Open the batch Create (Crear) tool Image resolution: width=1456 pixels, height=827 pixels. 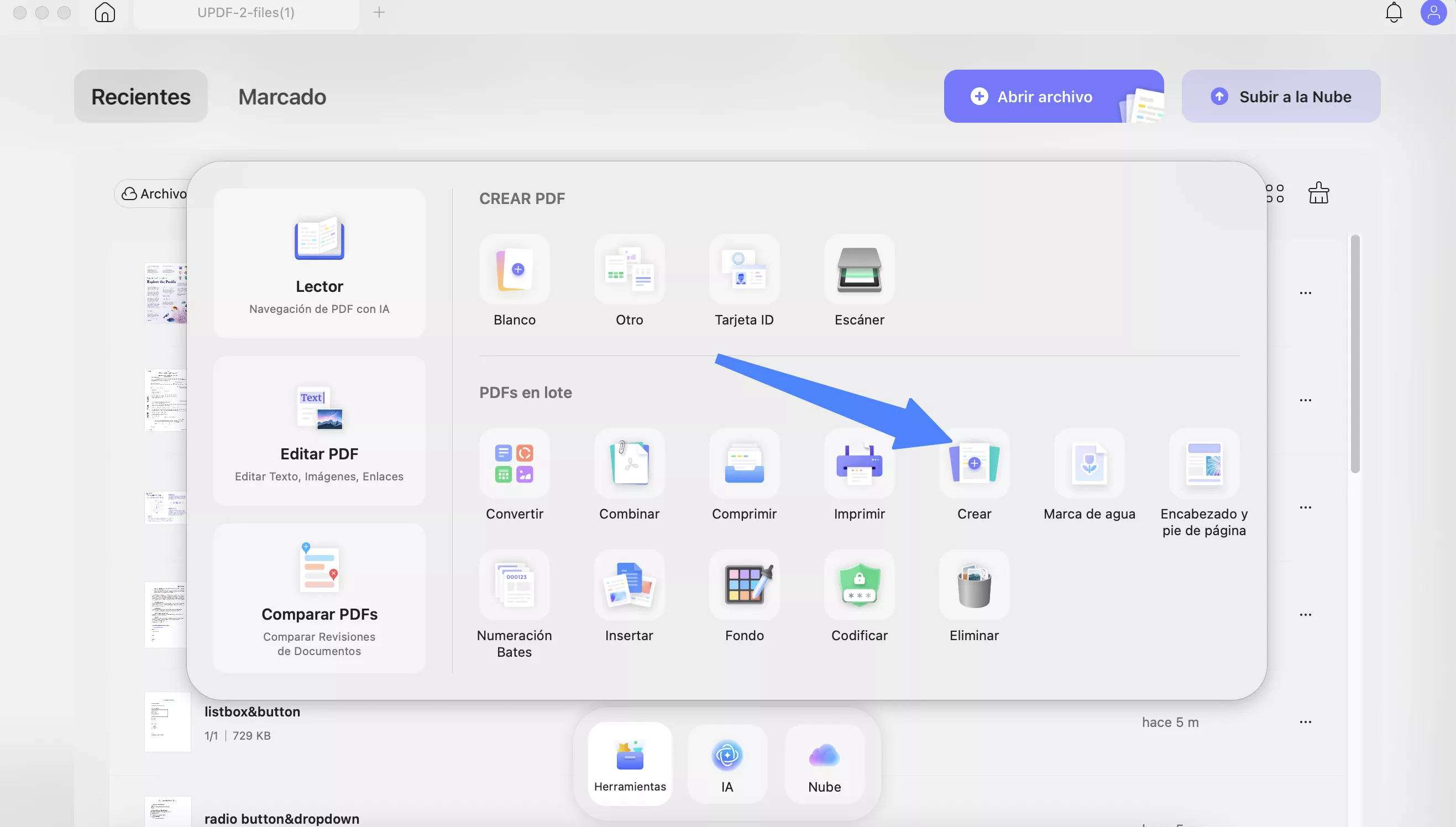click(x=974, y=464)
